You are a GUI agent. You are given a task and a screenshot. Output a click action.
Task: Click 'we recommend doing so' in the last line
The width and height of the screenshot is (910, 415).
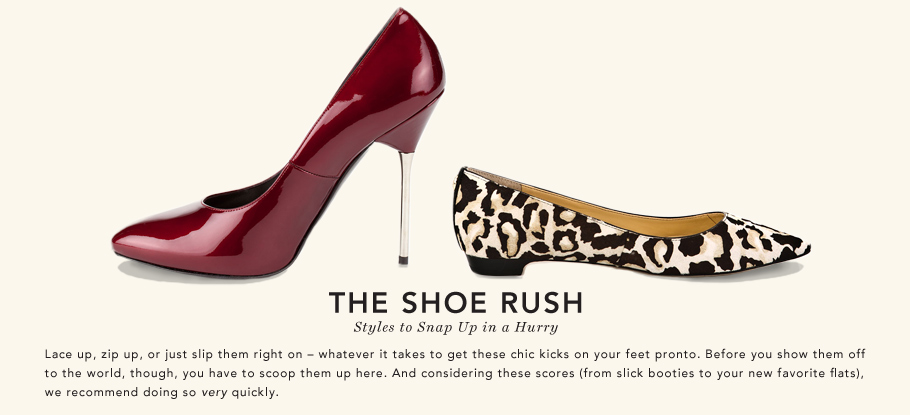[121, 392]
